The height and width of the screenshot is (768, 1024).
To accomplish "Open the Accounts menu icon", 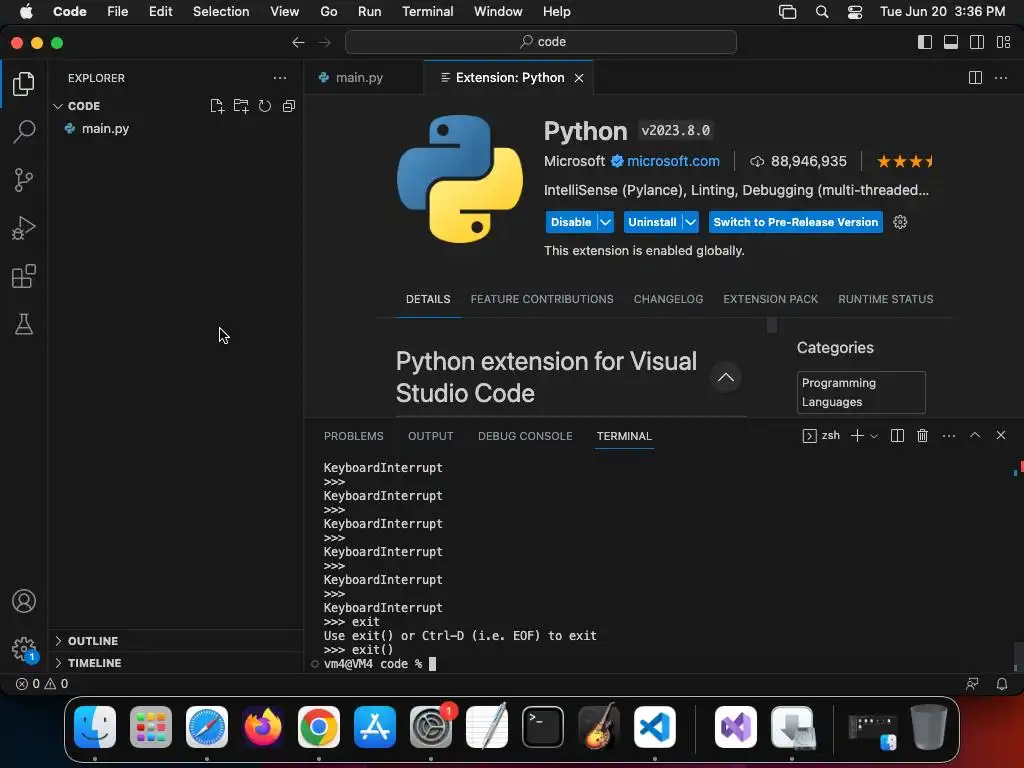I will [24, 601].
